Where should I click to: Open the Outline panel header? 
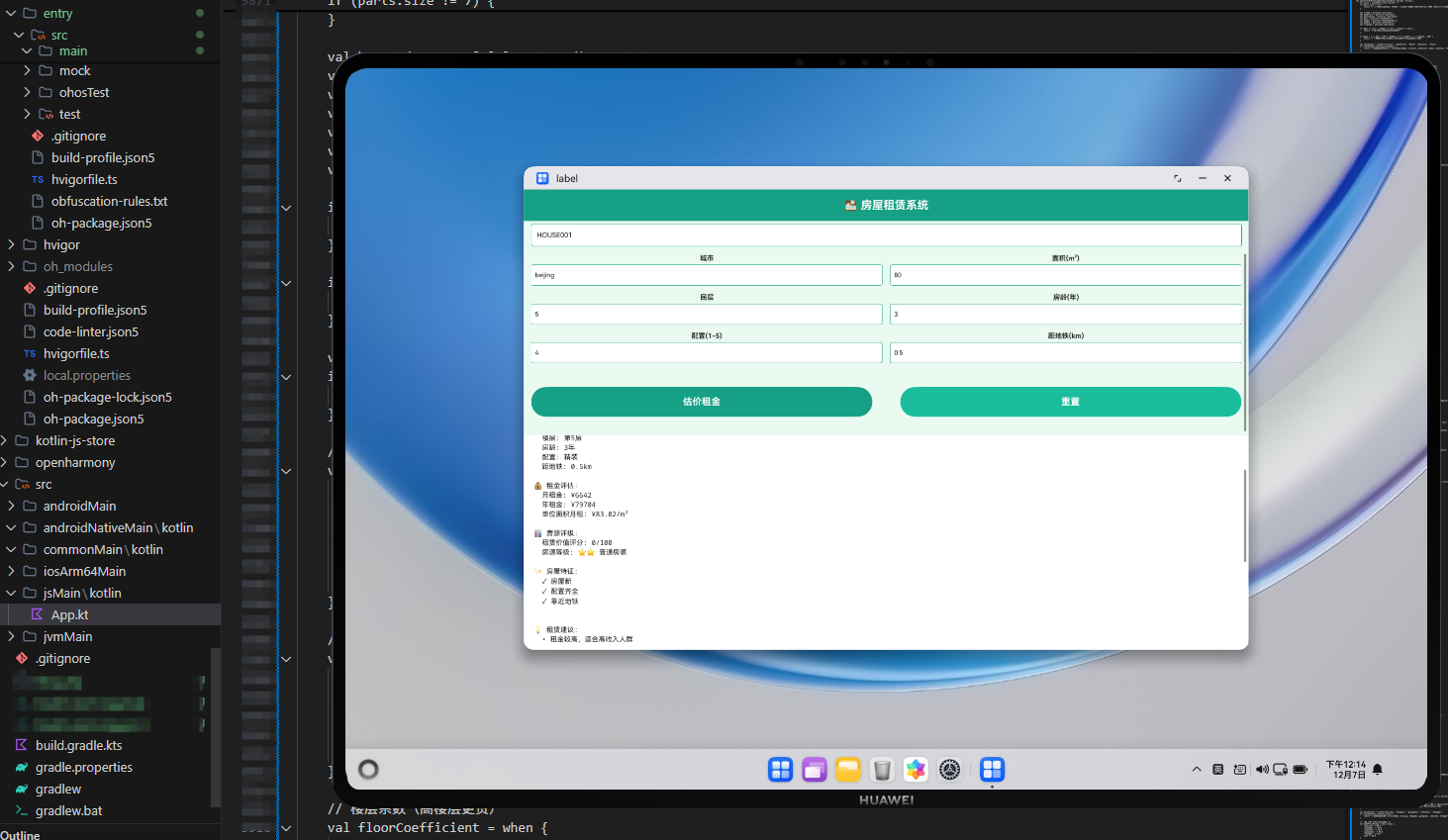21,834
